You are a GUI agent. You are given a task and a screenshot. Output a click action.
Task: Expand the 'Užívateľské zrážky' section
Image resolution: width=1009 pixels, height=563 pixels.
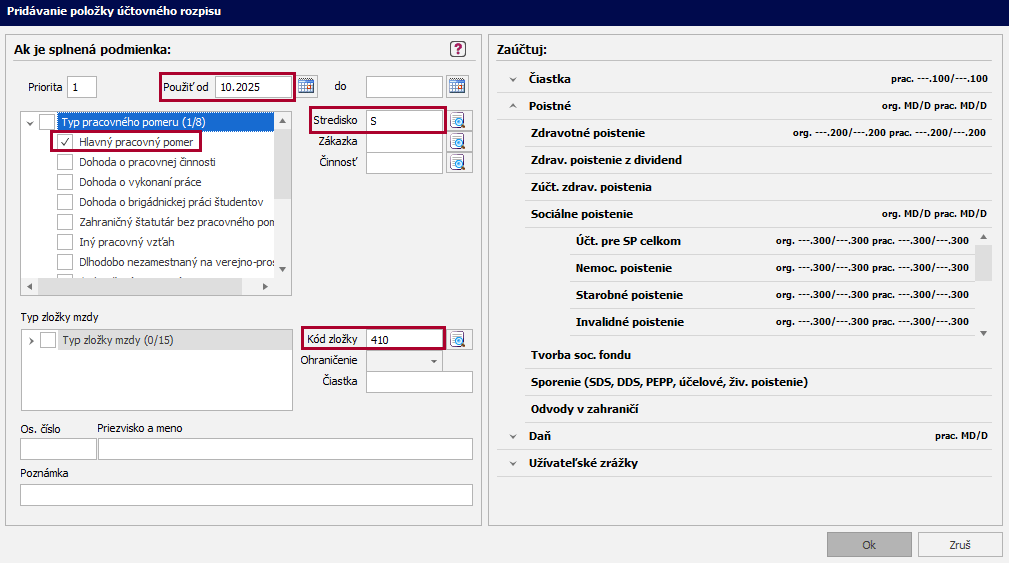(513, 463)
